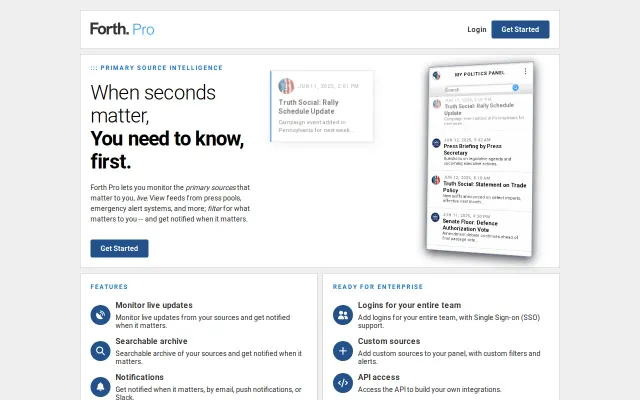This screenshot has width=640, height=400.
Task: Select the Senate Floor Defence Authorization Vote entry
Action: click(480, 229)
